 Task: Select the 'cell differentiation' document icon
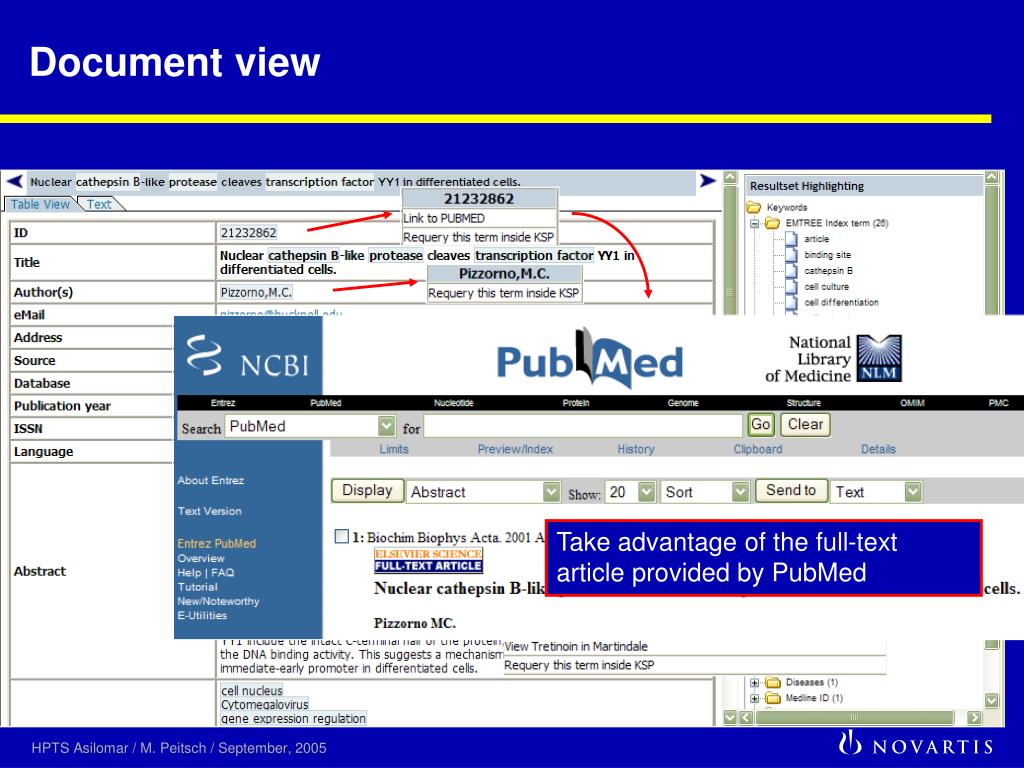click(x=791, y=302)
